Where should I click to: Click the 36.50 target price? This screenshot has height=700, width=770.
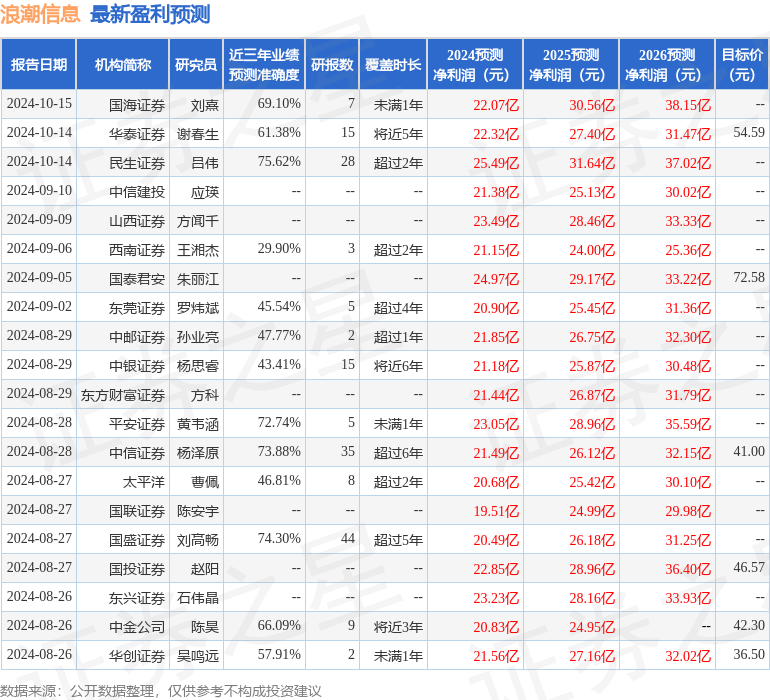pyautogui.click(x=749, y=654)
